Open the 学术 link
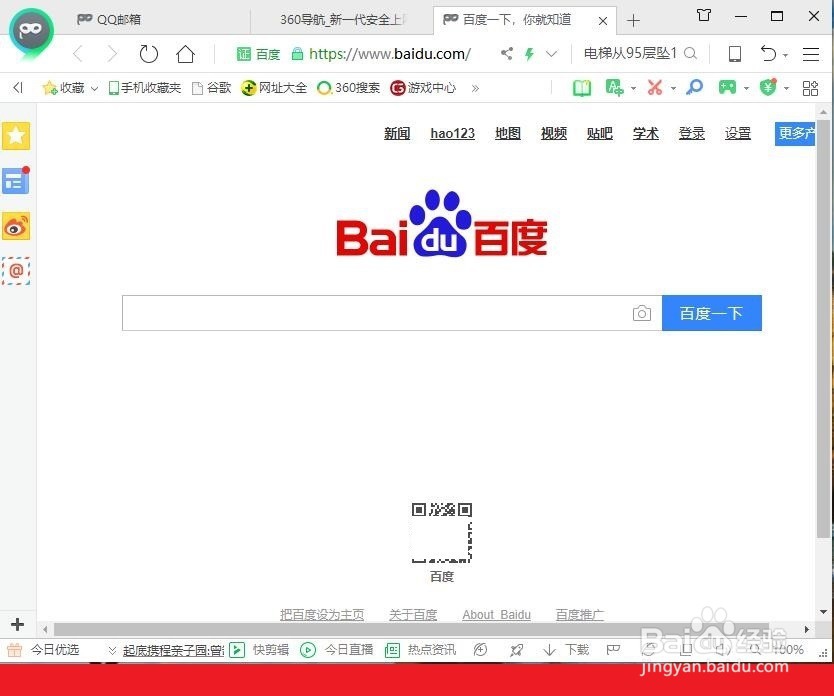The width and height of the screenshot is (834, 696). point(646,133)
